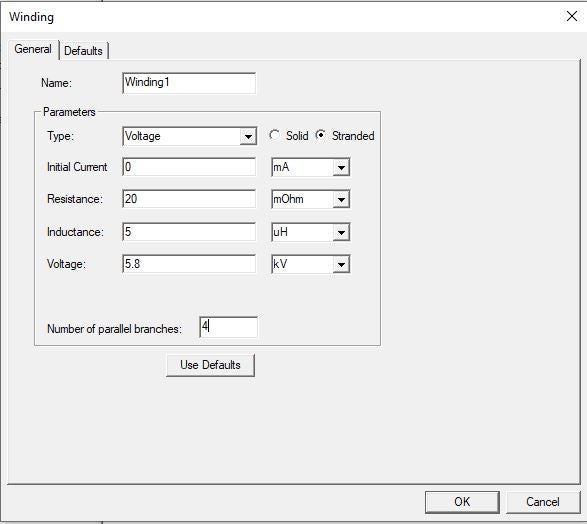Viewport: 587px width, 524px height.
Task: Close the Winding dialog window
Action: click(572, 16)
